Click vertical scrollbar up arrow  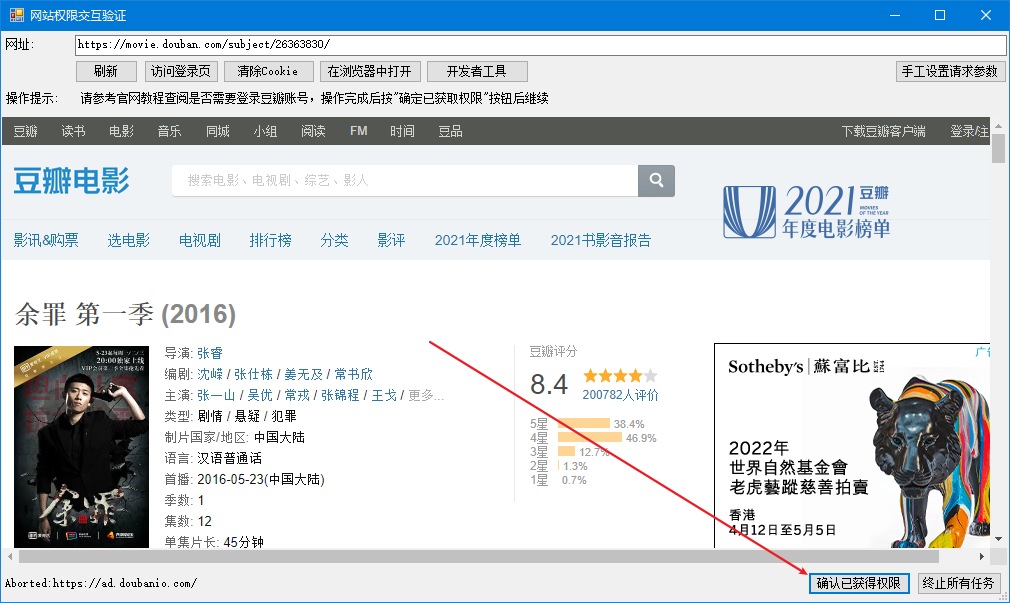998,126
